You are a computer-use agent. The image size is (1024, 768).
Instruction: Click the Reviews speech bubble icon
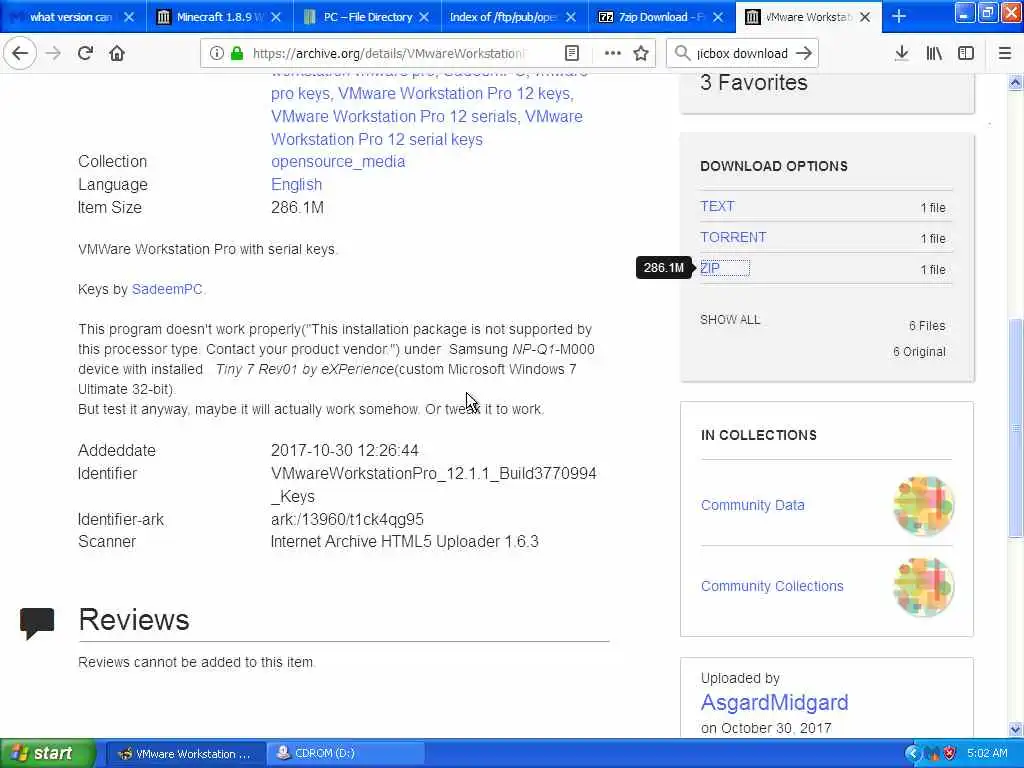coord(37,622)
